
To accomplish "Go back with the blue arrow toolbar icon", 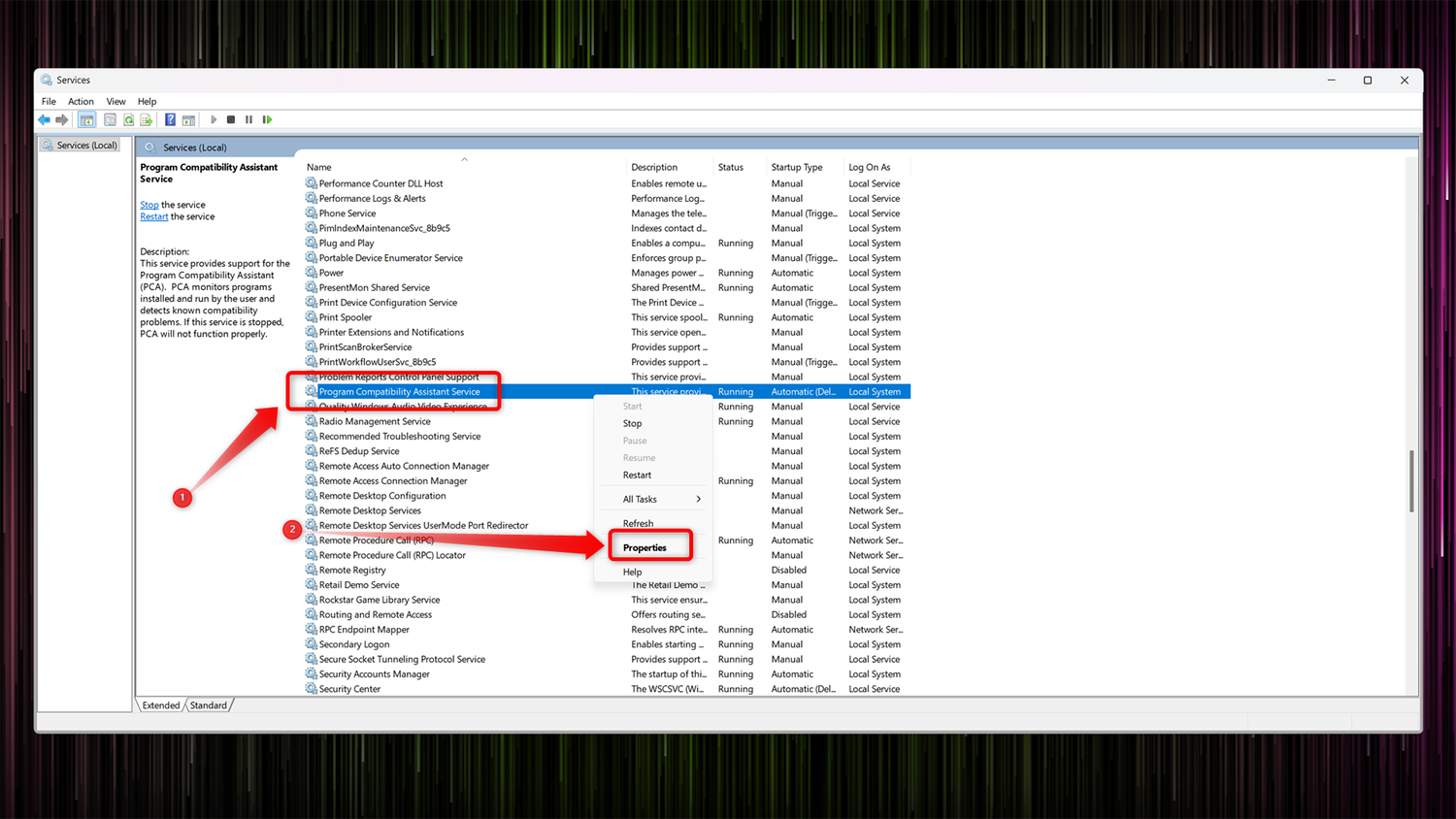I will click(x=44, y=119).
